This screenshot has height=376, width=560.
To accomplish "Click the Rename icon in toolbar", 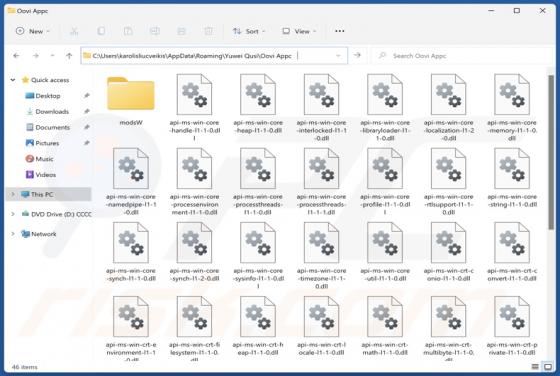I will 155,31.
